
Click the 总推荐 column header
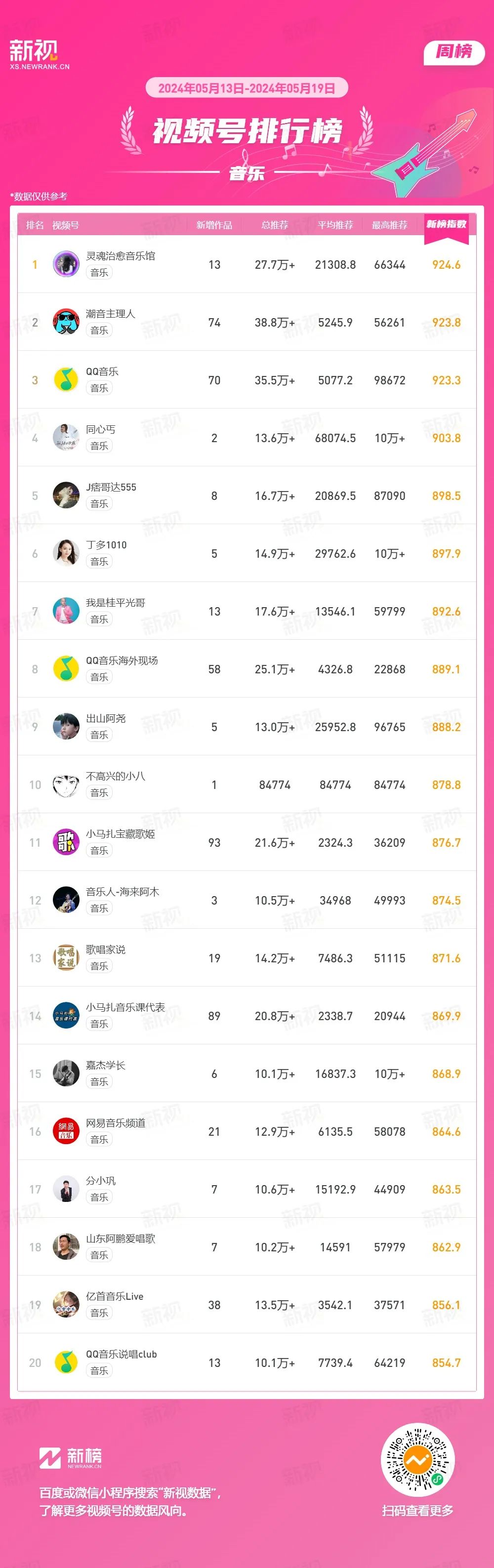(274, 225)
